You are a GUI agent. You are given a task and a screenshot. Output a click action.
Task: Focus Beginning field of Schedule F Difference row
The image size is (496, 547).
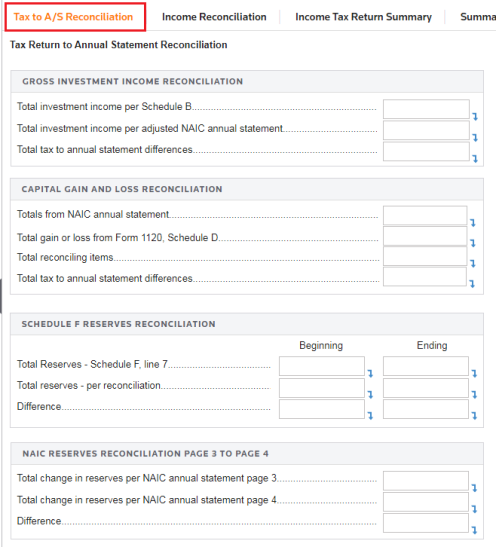coord(322,409)
